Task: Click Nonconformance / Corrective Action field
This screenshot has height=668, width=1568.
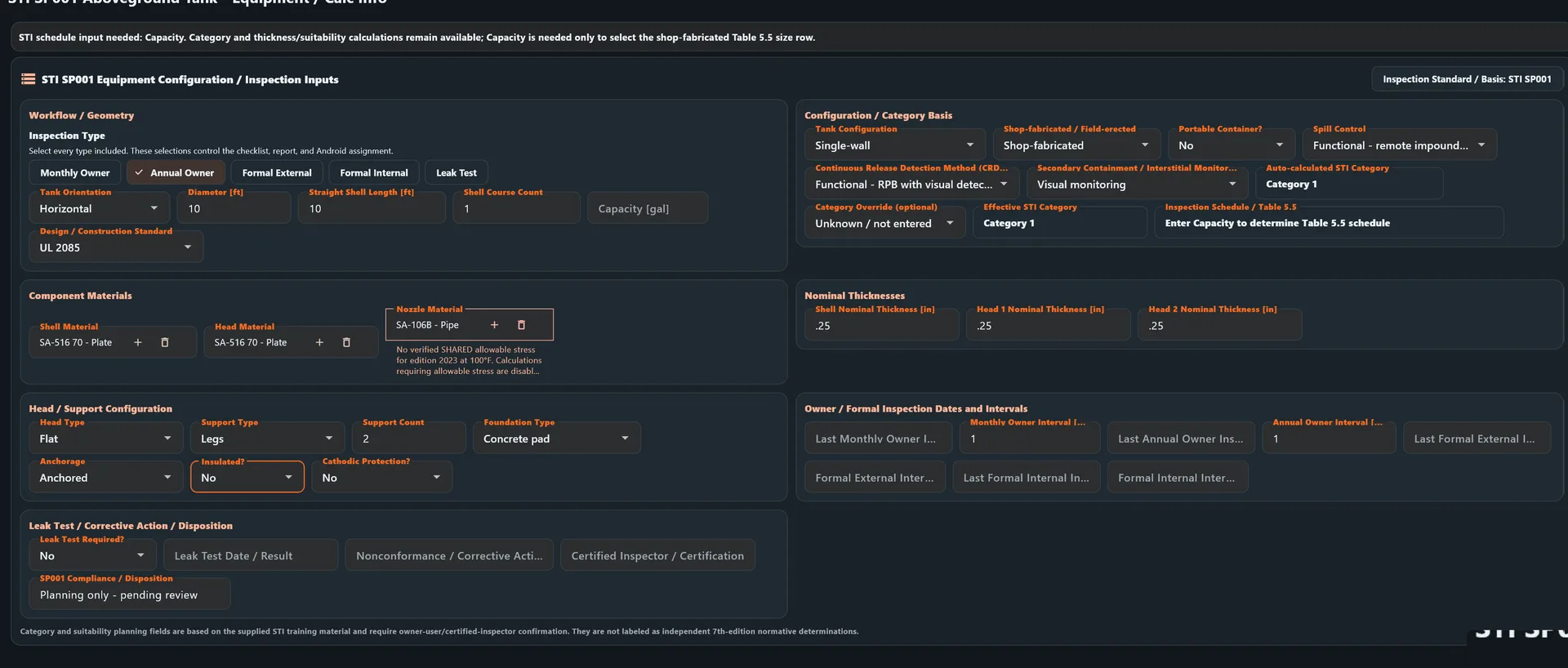Action: pos(449,555)
